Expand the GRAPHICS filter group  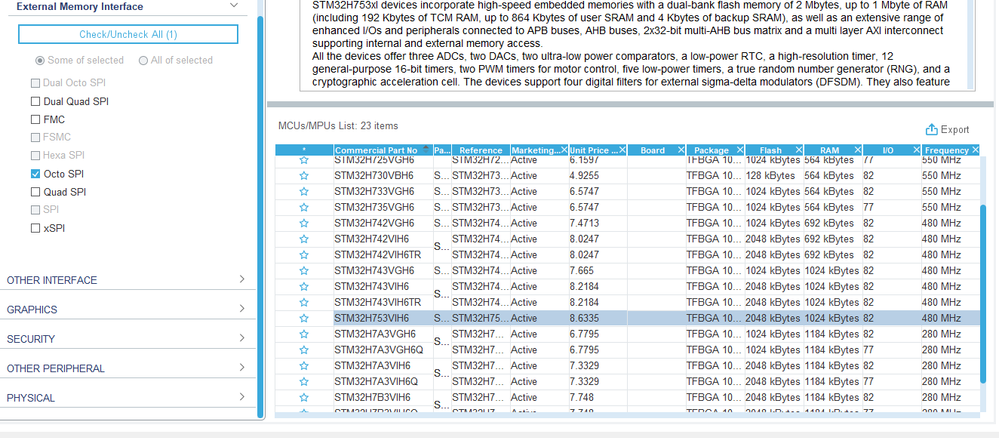242,309
